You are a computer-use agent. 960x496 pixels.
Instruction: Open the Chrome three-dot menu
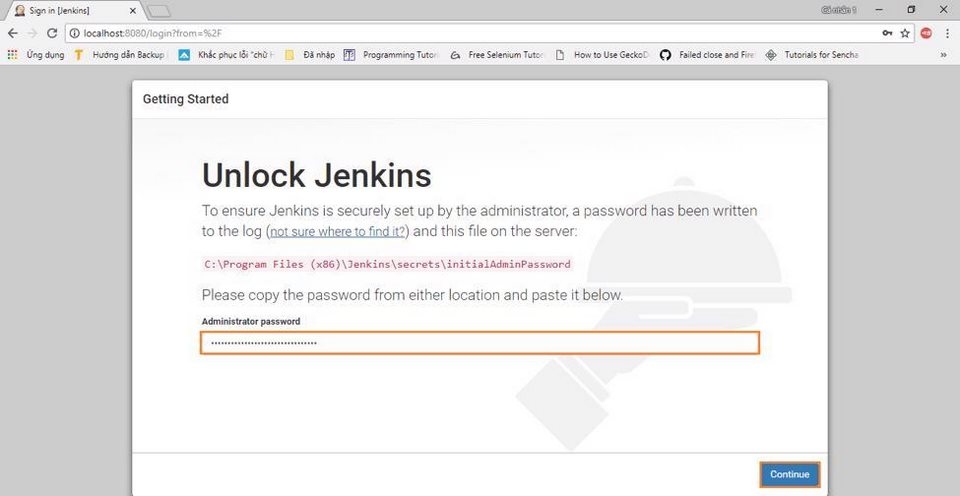947,33
